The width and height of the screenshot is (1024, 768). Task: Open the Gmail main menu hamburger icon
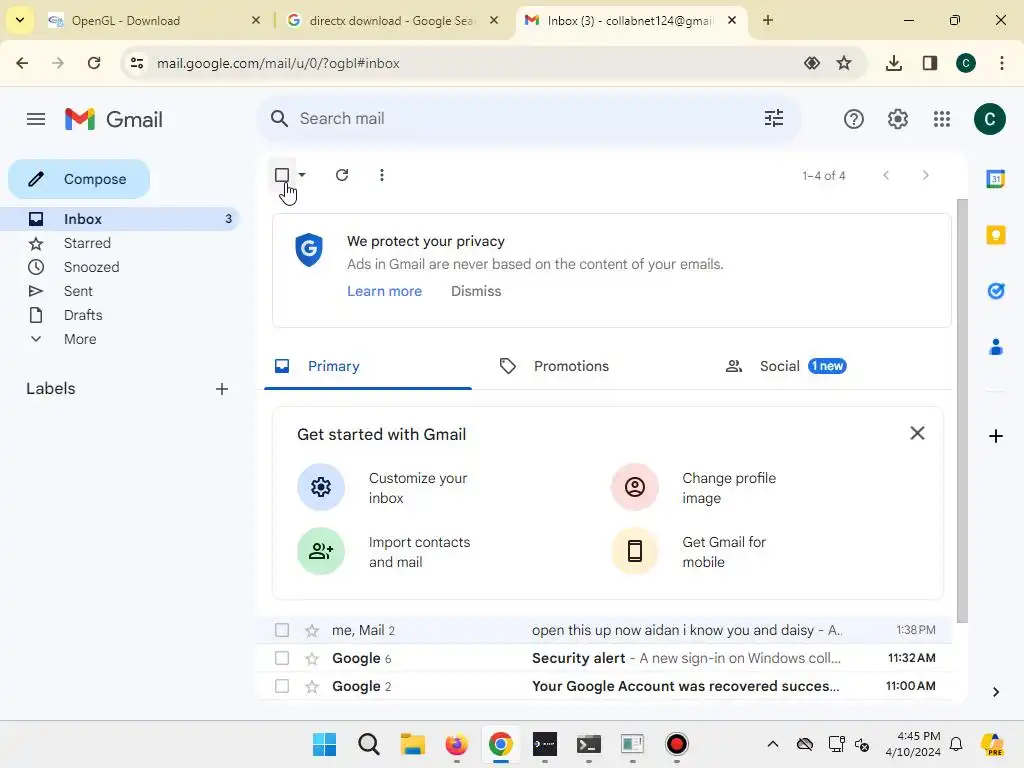click(x=36, y=119)
